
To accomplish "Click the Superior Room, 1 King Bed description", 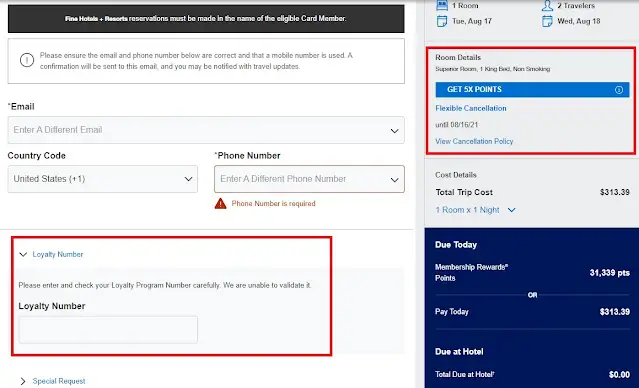I will pyautogui.click(x=493, y=69).
